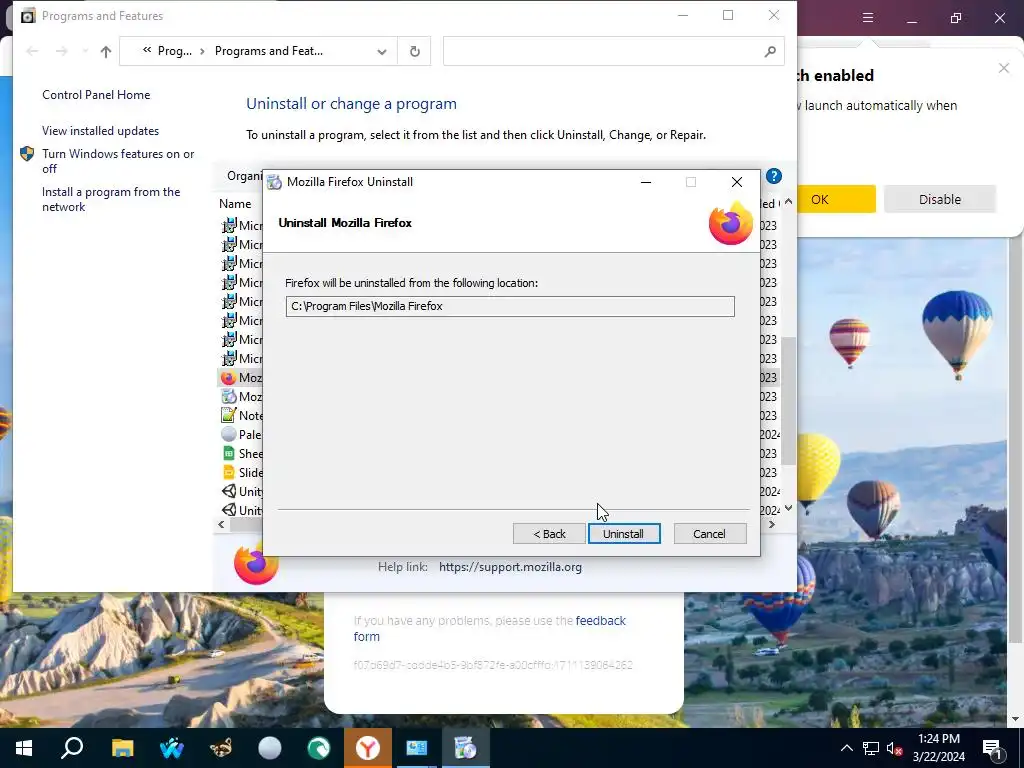
Task: Click the raccoon app icon in taskbar
Action: coord(221,748)
